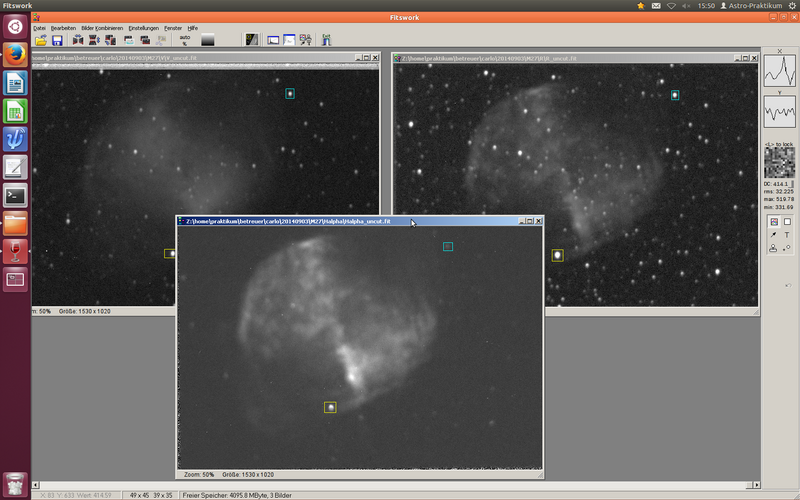This screenshot has height=500, width=800.
Task: Select the stamp tool in side panel
Action: point(773,247)
